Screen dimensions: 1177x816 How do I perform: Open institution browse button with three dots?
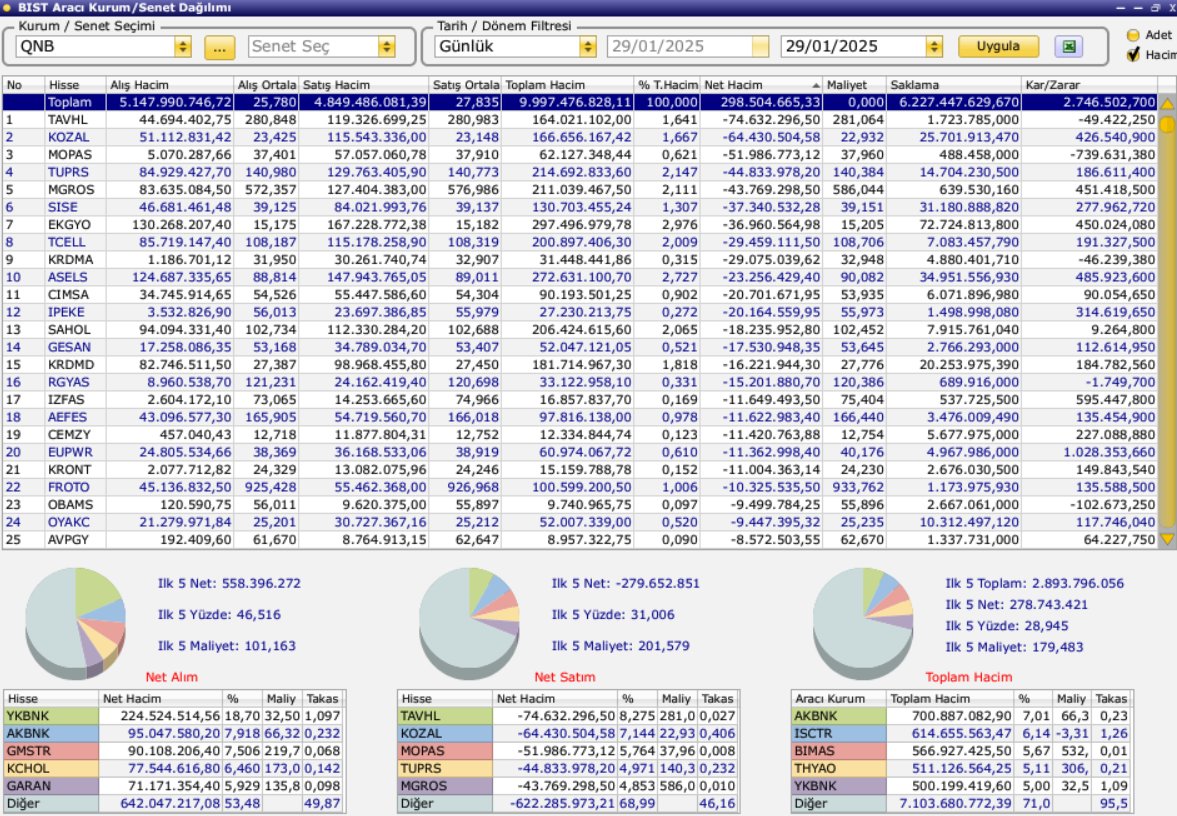pos(219,47)
